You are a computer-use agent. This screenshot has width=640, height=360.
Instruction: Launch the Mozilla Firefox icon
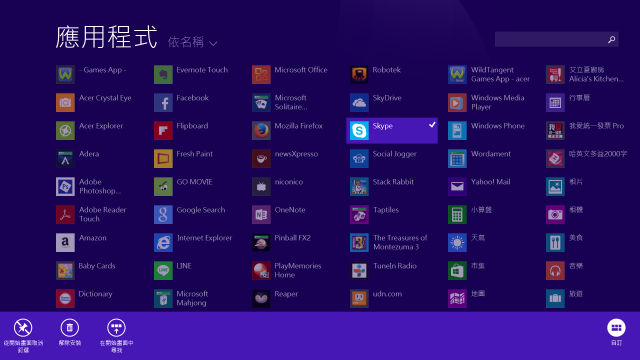pos(261,131)
